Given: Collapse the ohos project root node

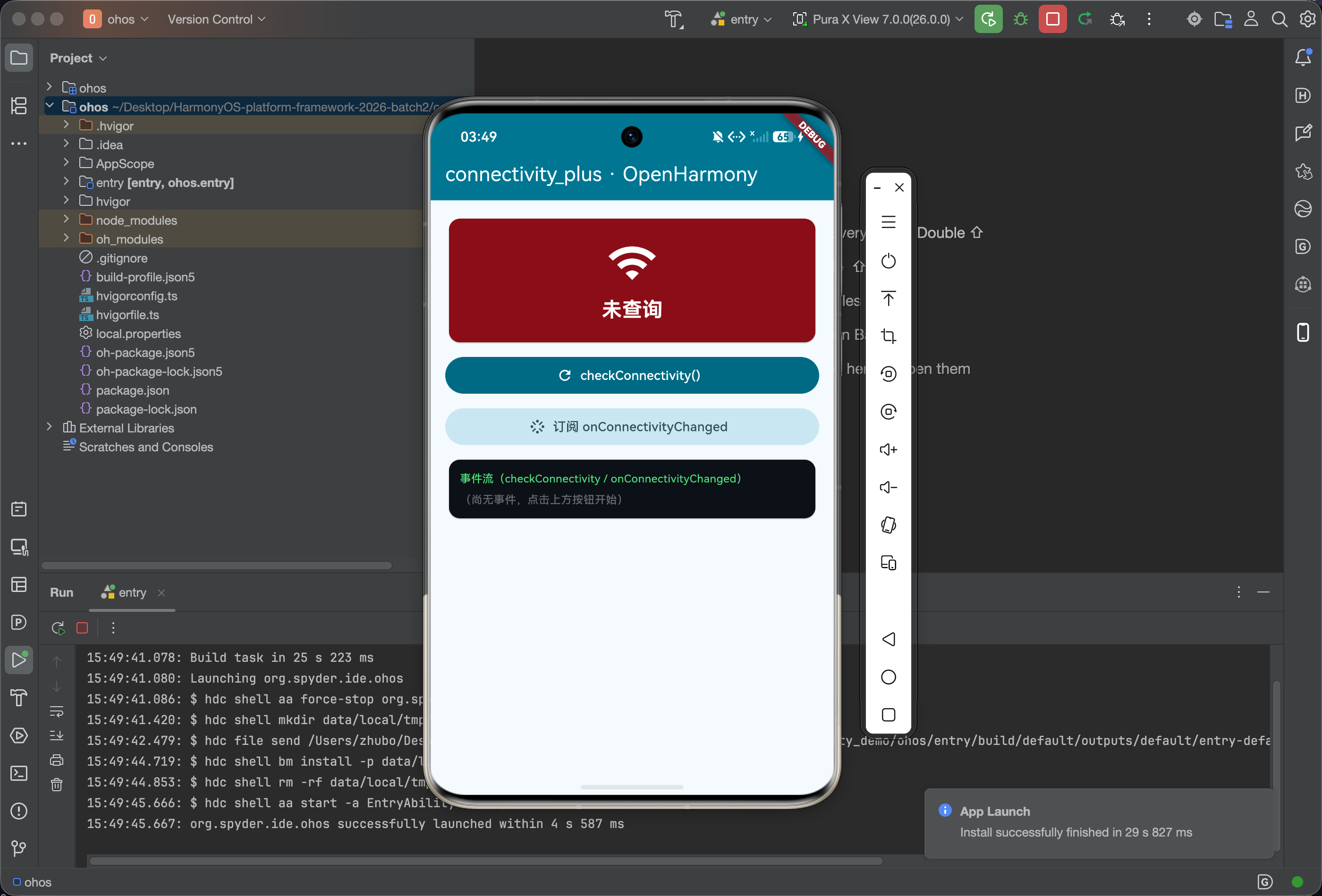Looking at the screenshot, I should click(49, 106).
